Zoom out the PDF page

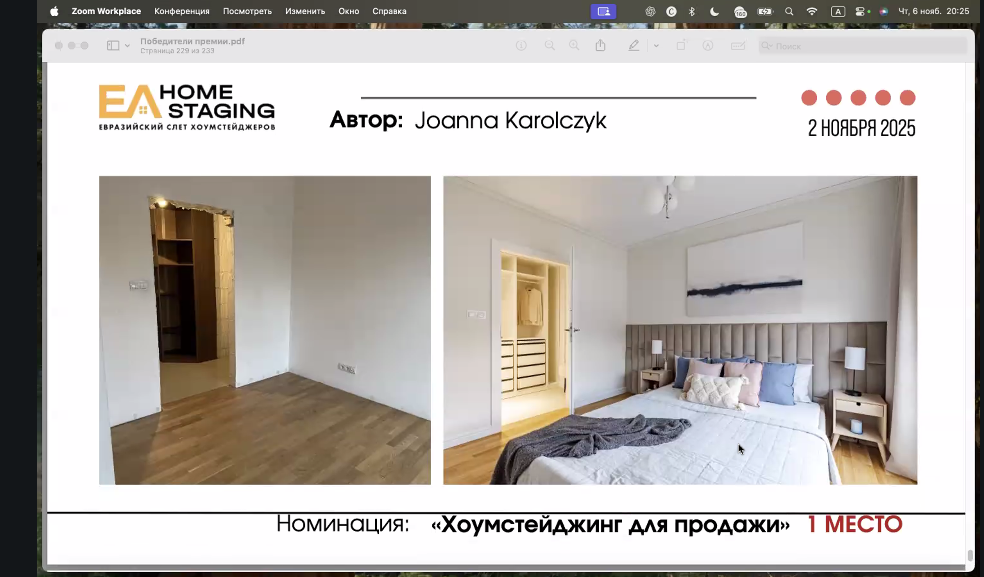pos(550,46)
